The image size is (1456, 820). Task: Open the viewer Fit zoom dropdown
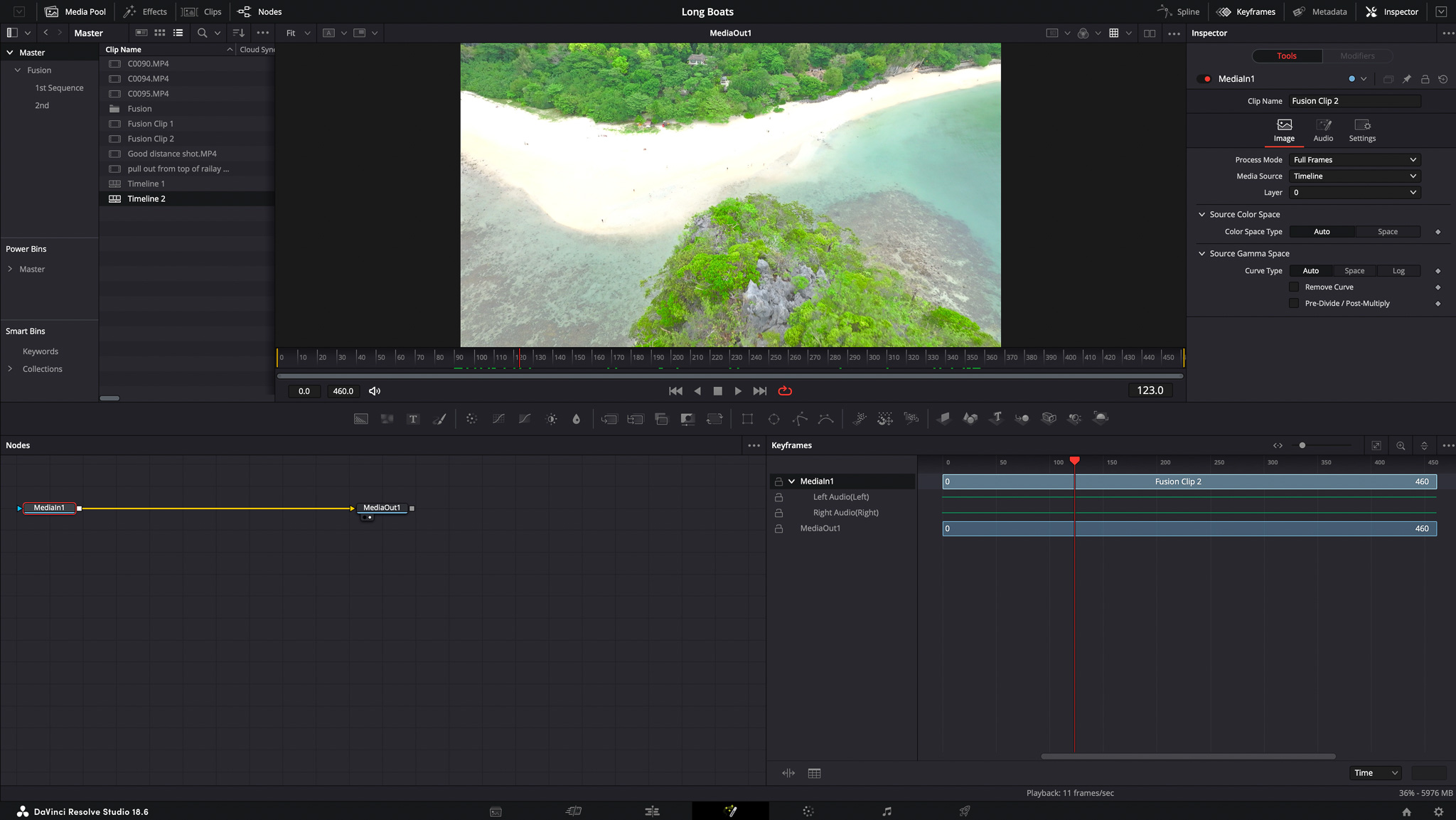[x=298, y=33]
